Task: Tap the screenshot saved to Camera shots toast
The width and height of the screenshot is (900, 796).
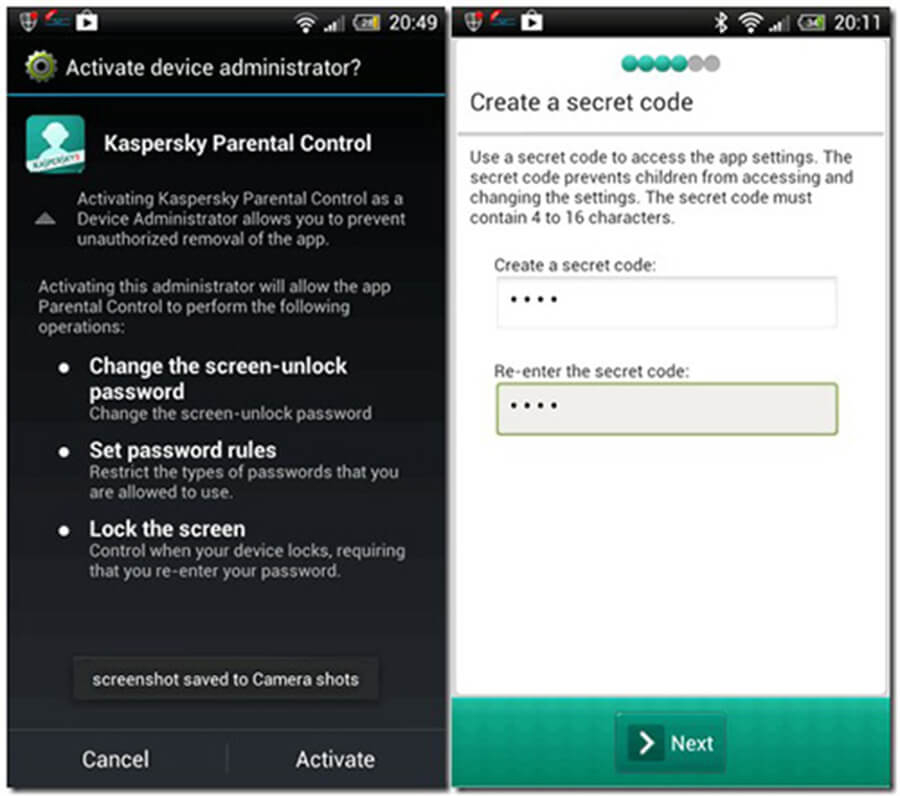Action: [226, 679]
